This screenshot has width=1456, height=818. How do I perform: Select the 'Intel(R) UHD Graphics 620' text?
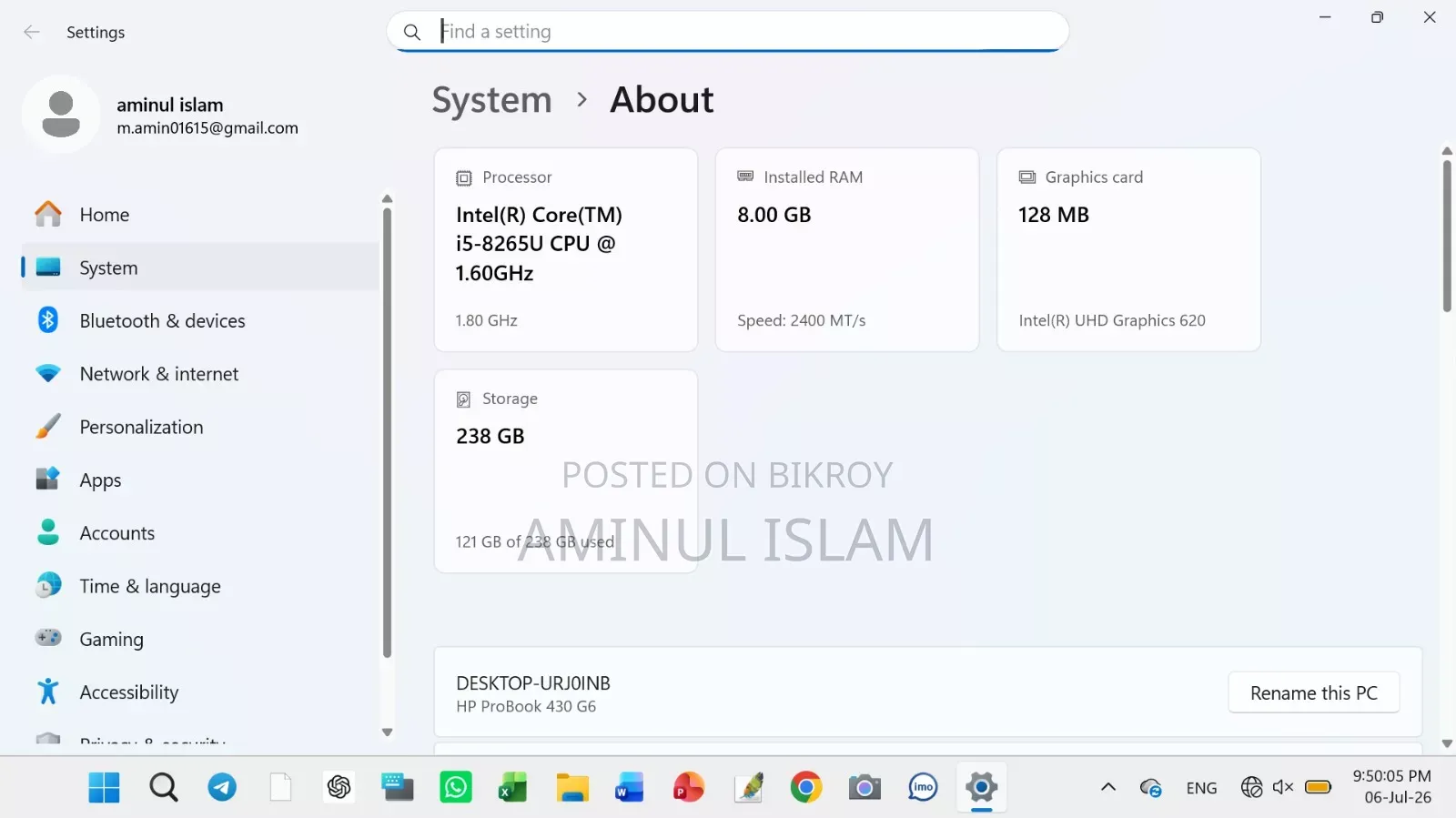1112,320
